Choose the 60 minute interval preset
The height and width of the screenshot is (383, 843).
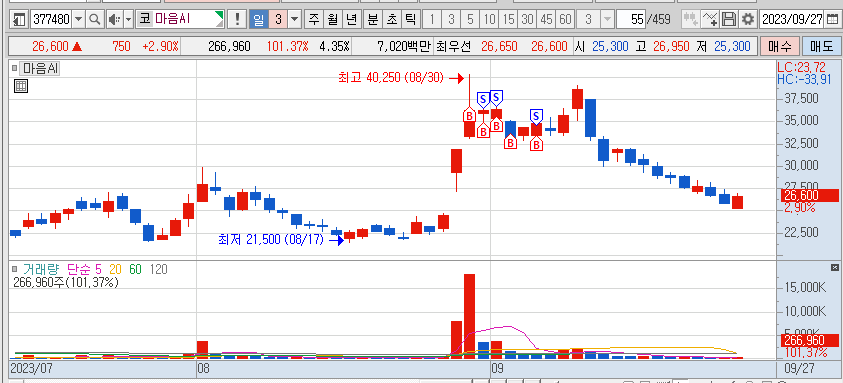(565, 20)
